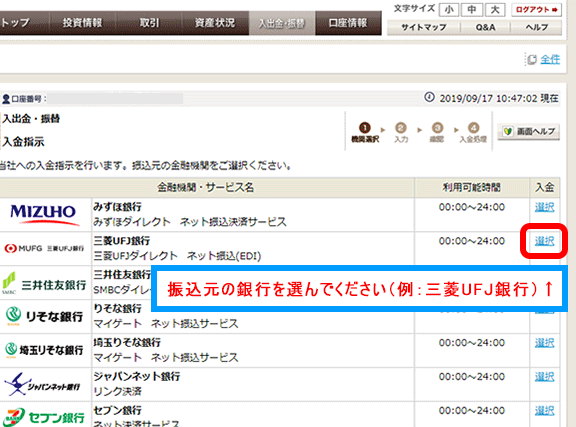Screen dimensions: 576x427
Task: Select 三菱UFJ銀行 for deposit
Action: [544, 241]
